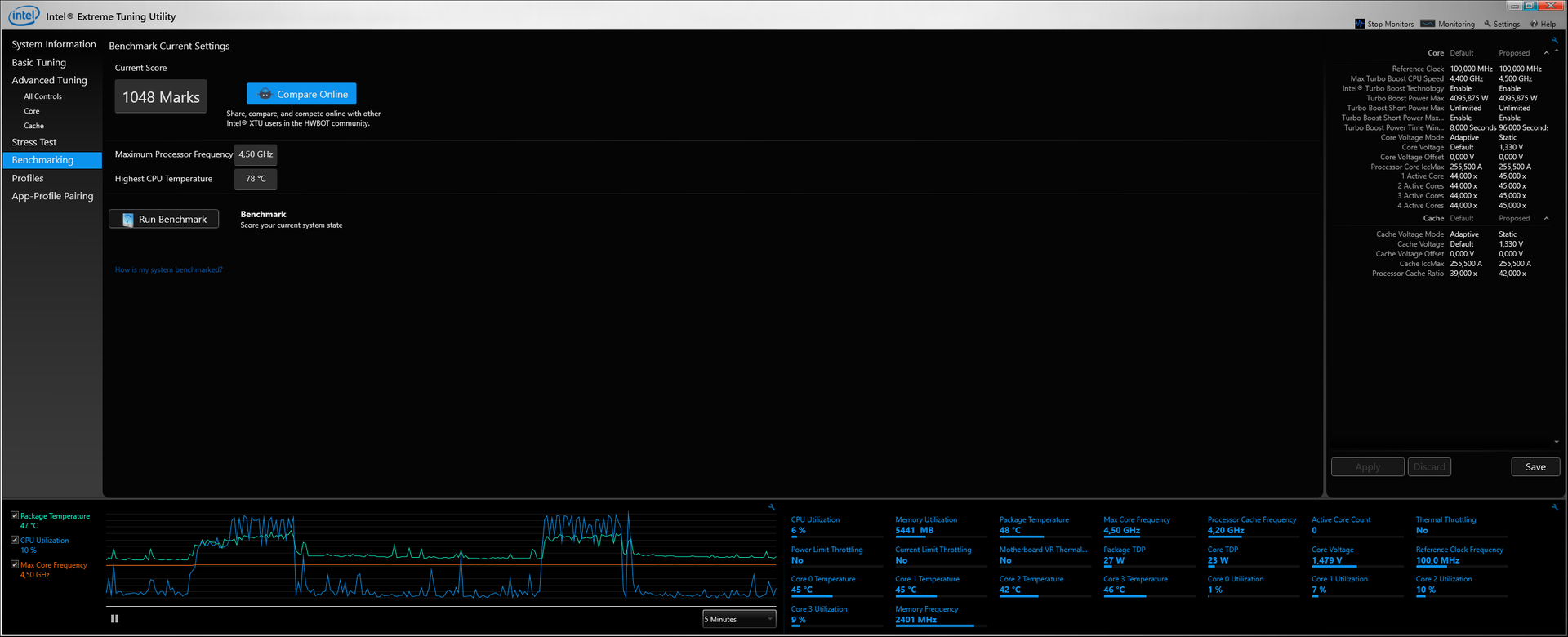Click the Discard button
The width and height of the screenshot is (1568, 637).
coord(1429,467)
